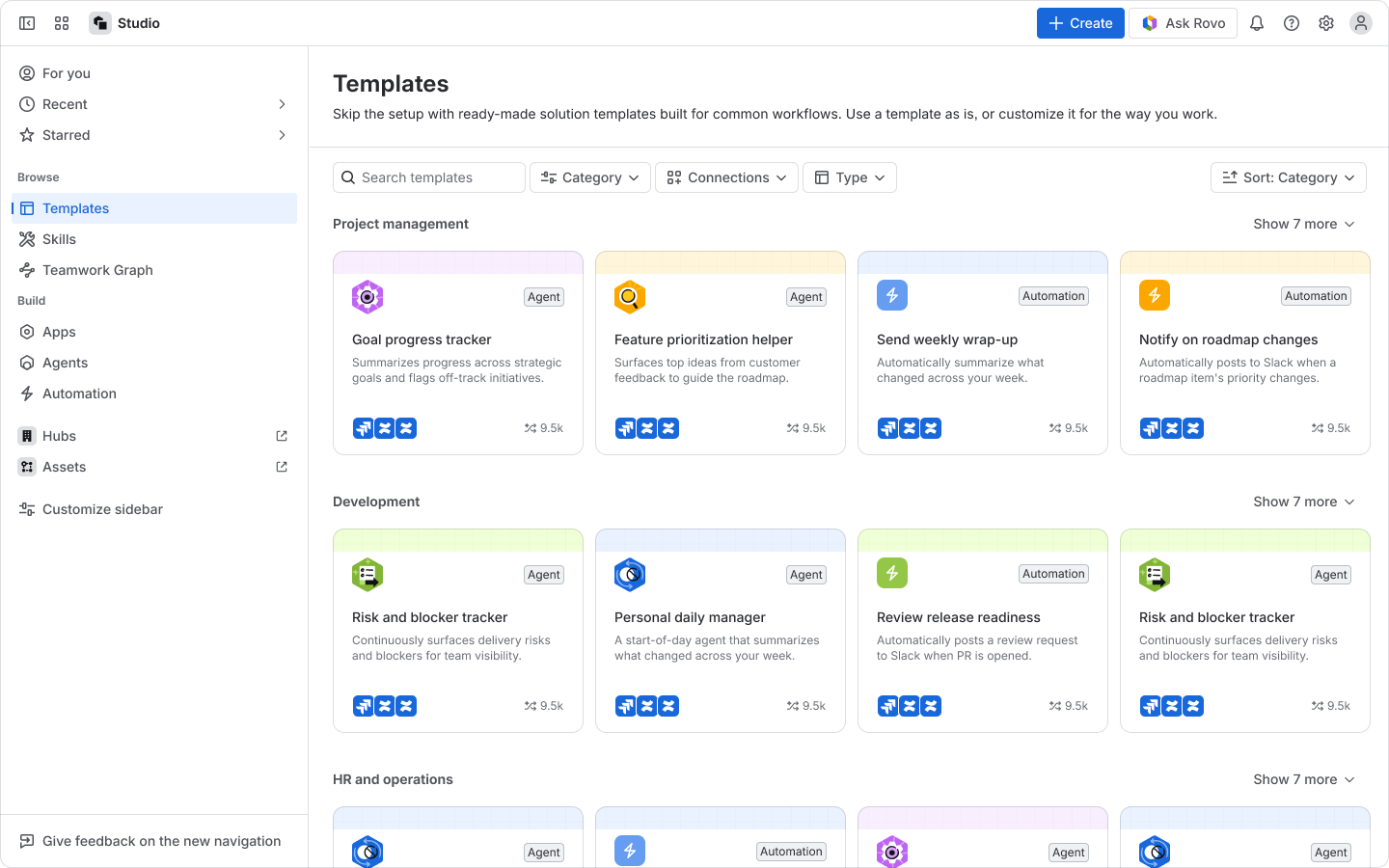The image size is (1389, 868).
Task: Click Give feedback on the new navigation
Action: tap(154, 841)
